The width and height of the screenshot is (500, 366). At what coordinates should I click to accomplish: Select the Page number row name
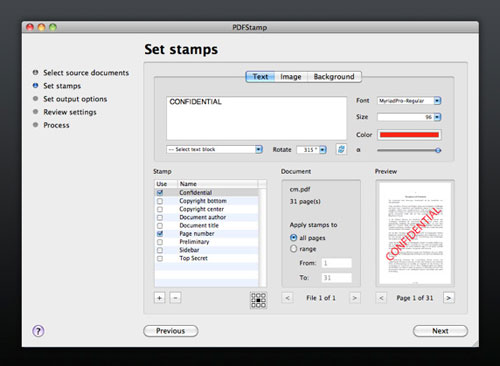click(x=197, y=234)
